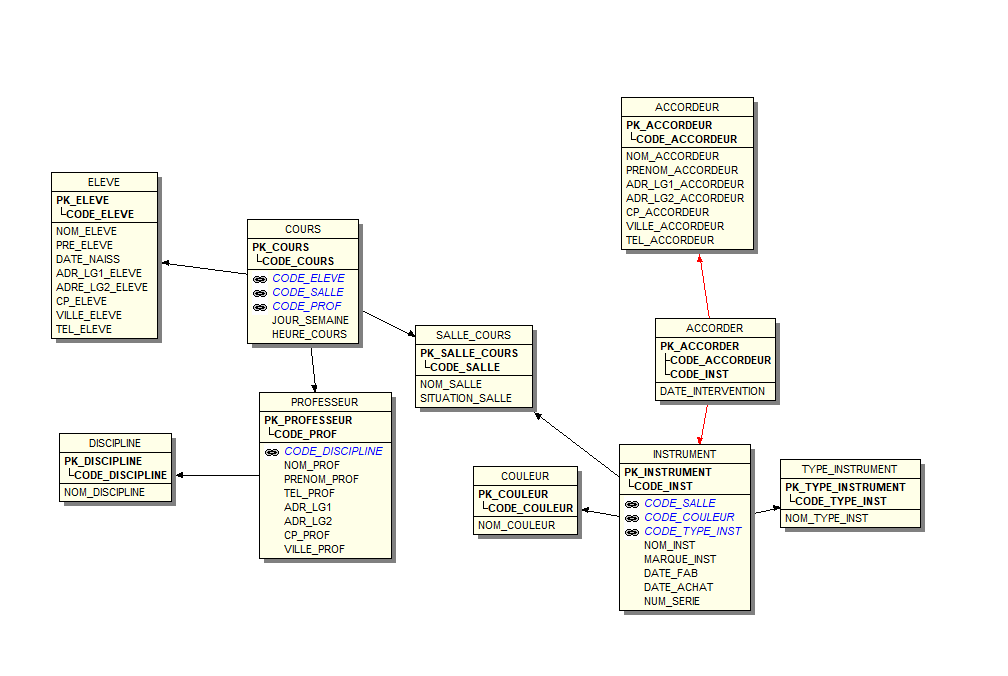Click the PK_INSTRUMENT primary key label
The width and height of the screenshot is (1008, 676).
click(668, 472)
